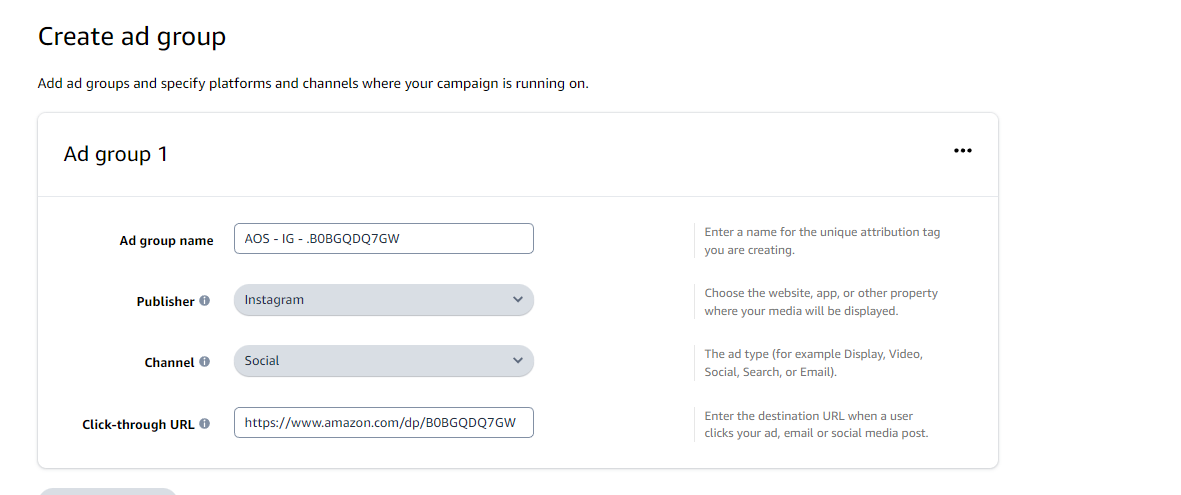Focus the Ad group name text field
Image resolution: width=1181 pixels, height=495 pixels.
(x=384, y=239)
